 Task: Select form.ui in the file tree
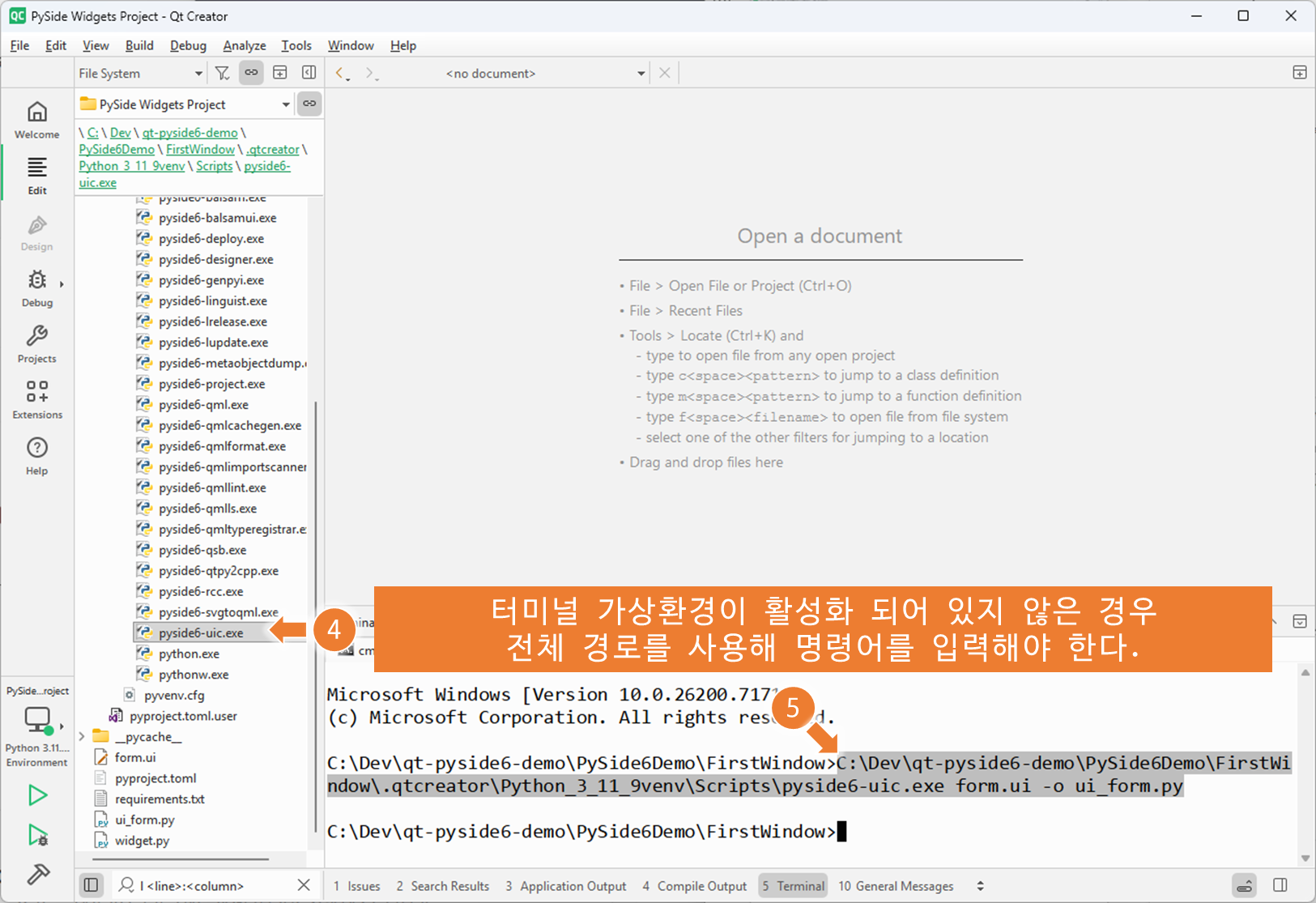point(134,757)
